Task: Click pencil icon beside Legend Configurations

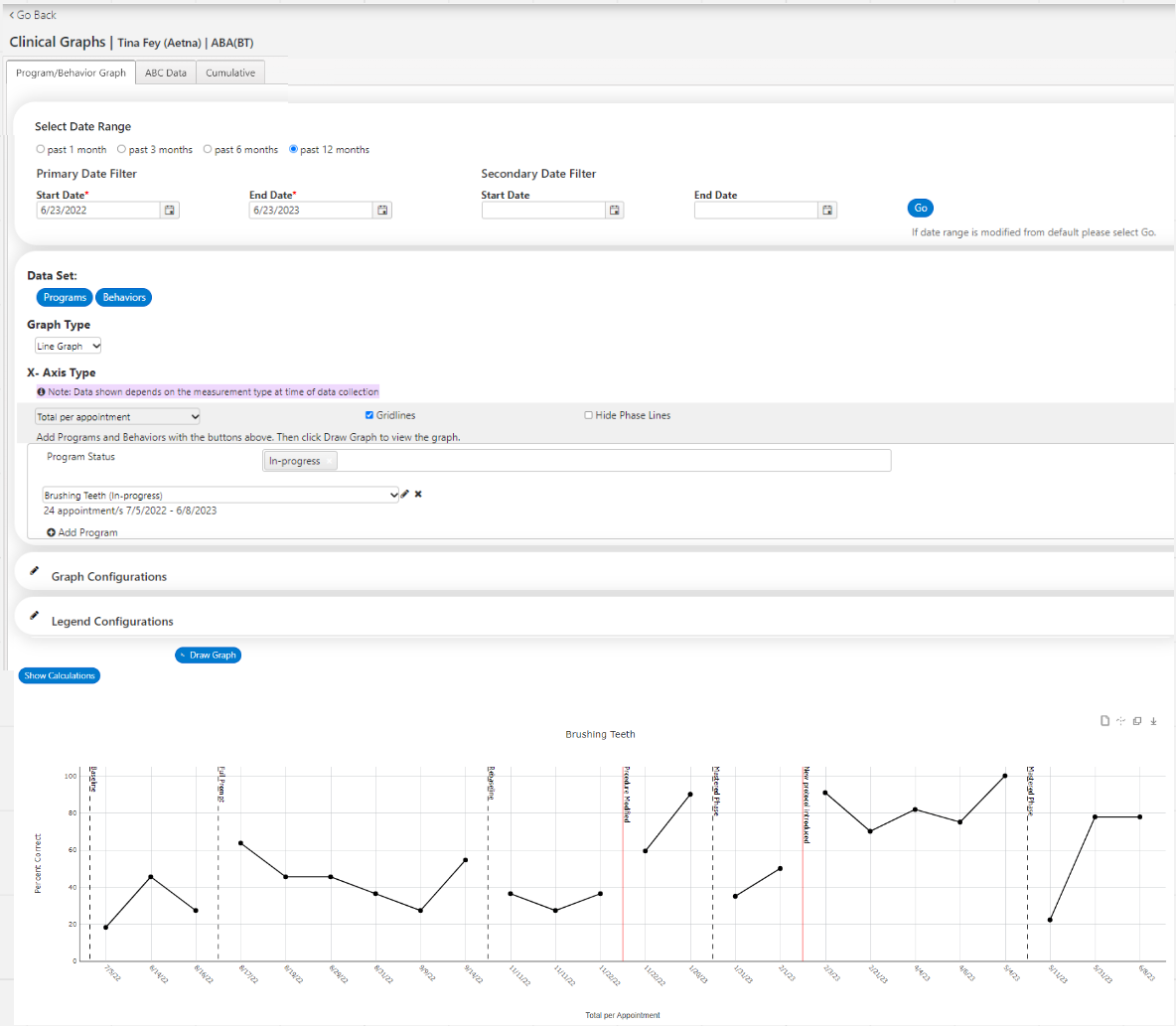Action: 34,616
